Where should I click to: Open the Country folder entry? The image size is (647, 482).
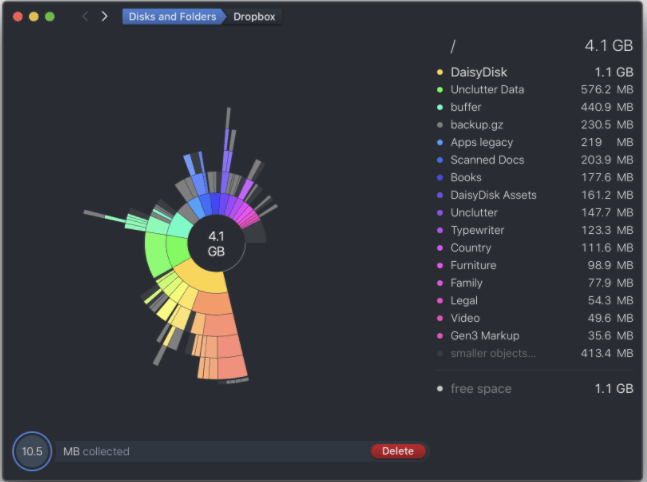point(535,248)
